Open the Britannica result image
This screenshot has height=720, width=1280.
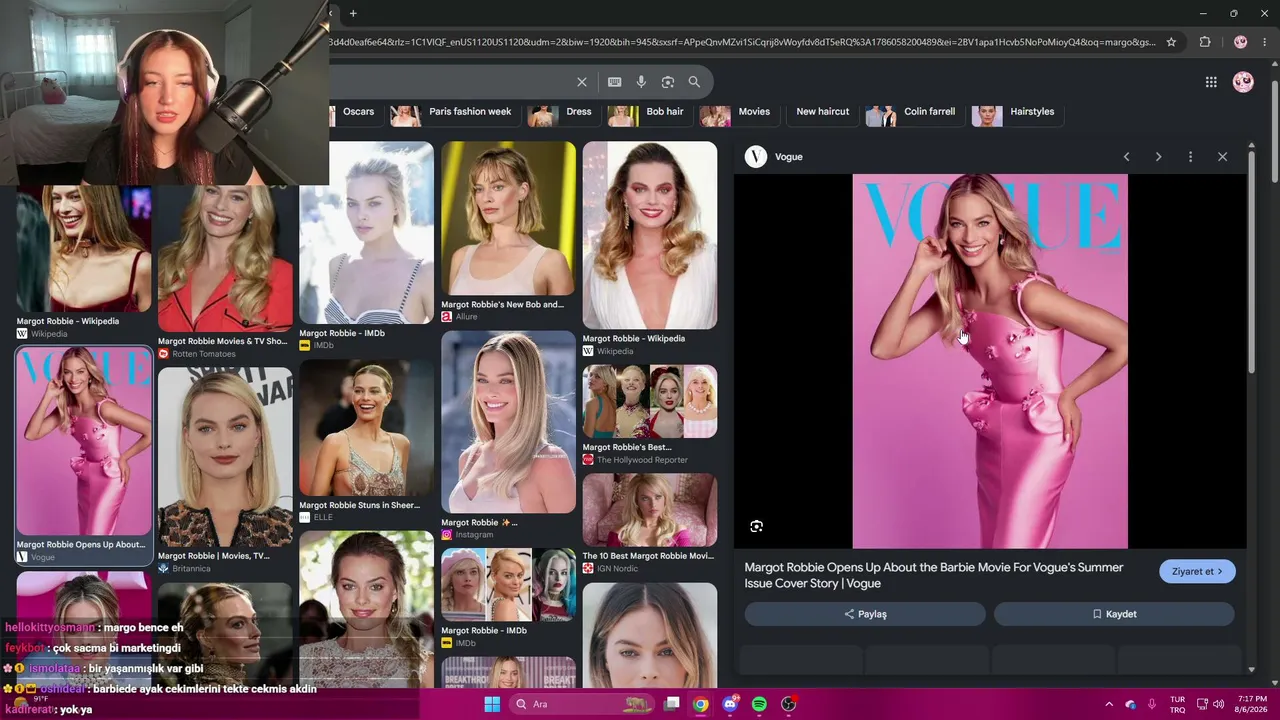225,457
